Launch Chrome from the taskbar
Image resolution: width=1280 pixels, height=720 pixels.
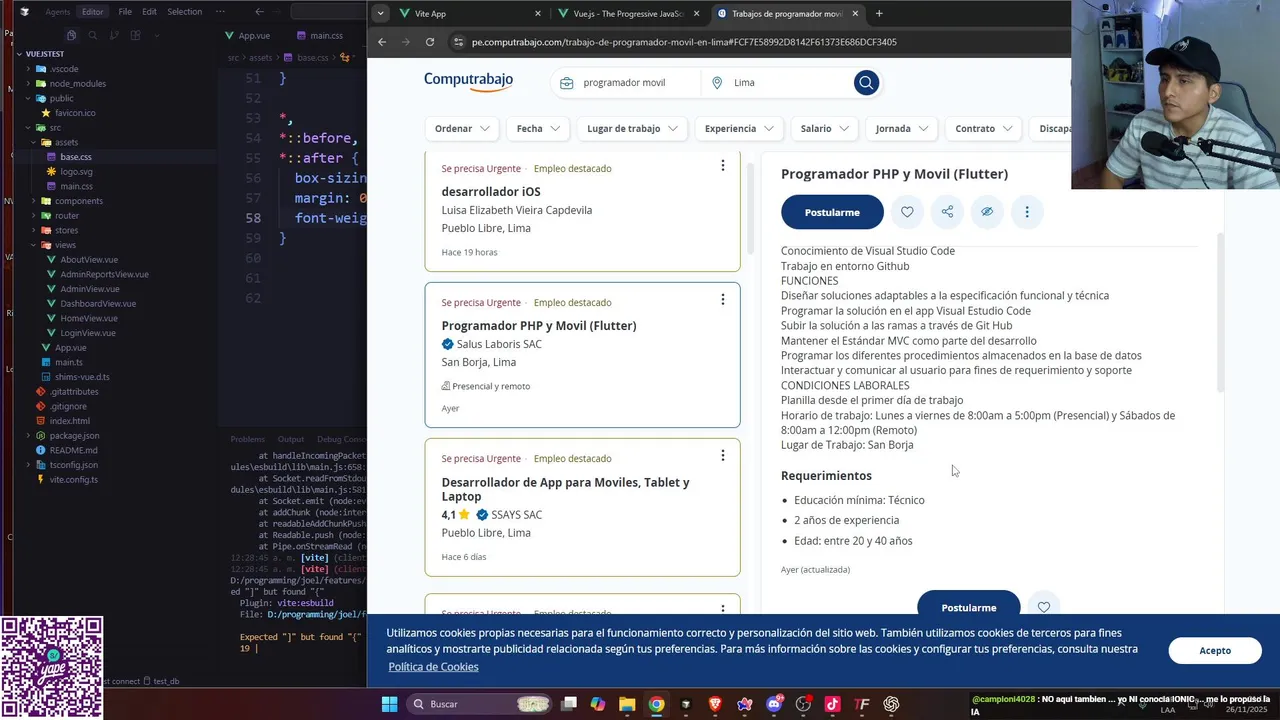point(656,704)
